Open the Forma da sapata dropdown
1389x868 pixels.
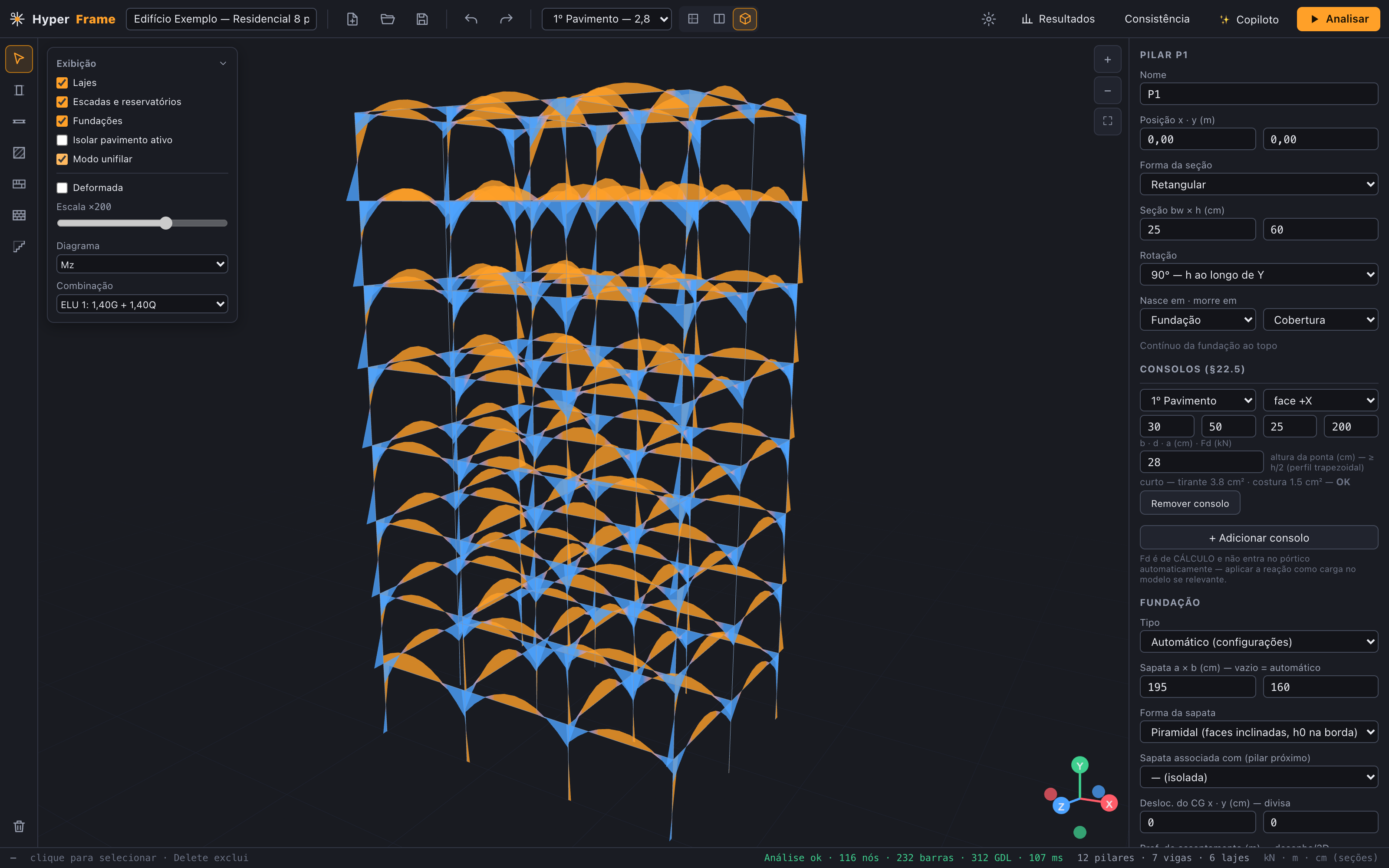[x=1259, y=732]
